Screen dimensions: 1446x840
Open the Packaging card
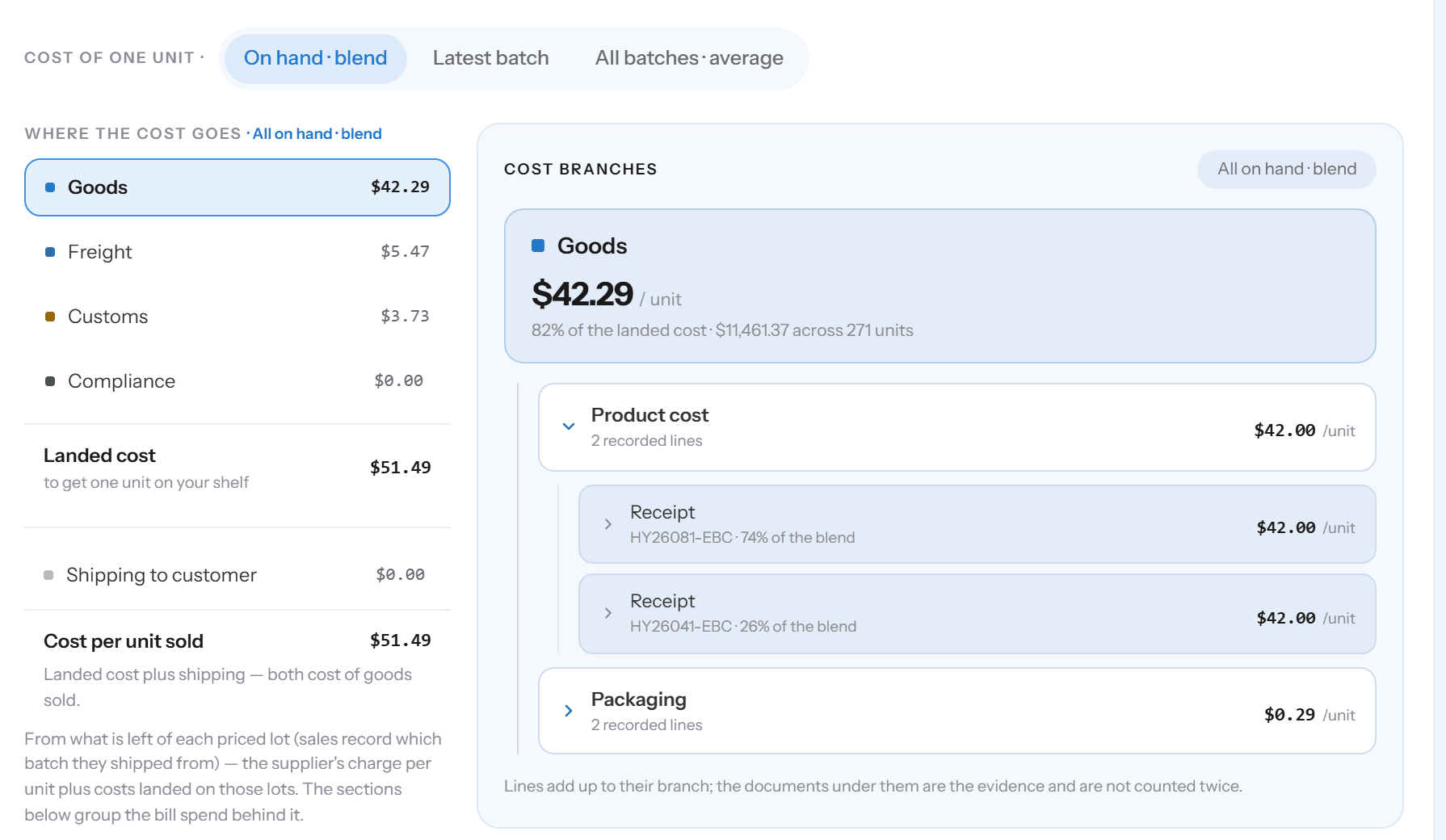coord(956,711)
